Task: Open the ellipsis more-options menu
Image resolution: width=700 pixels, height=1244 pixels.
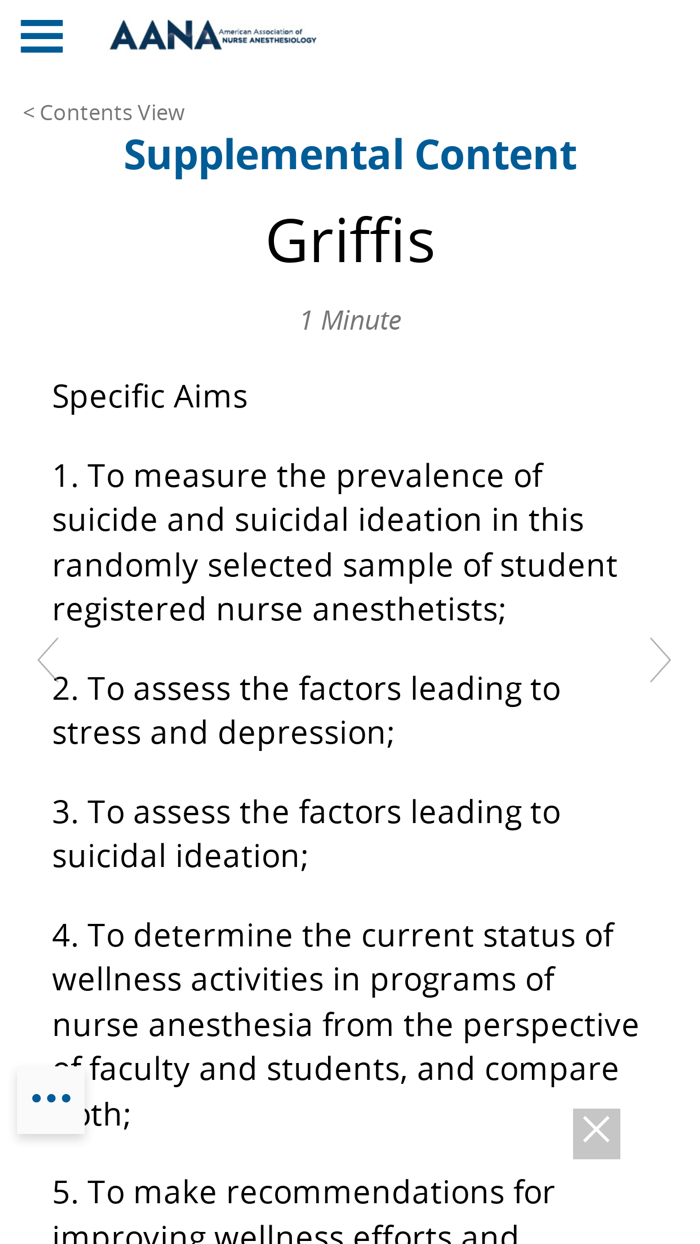Action: tap(50, 1096)
